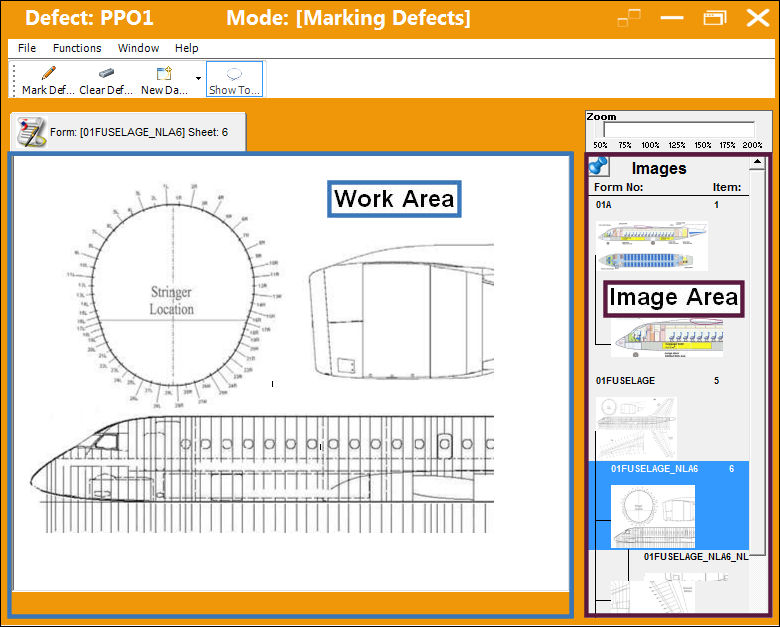Click the fuselage side view drawing in work area
This screenshot has width=780, height=627.
[x=262, y=473]
